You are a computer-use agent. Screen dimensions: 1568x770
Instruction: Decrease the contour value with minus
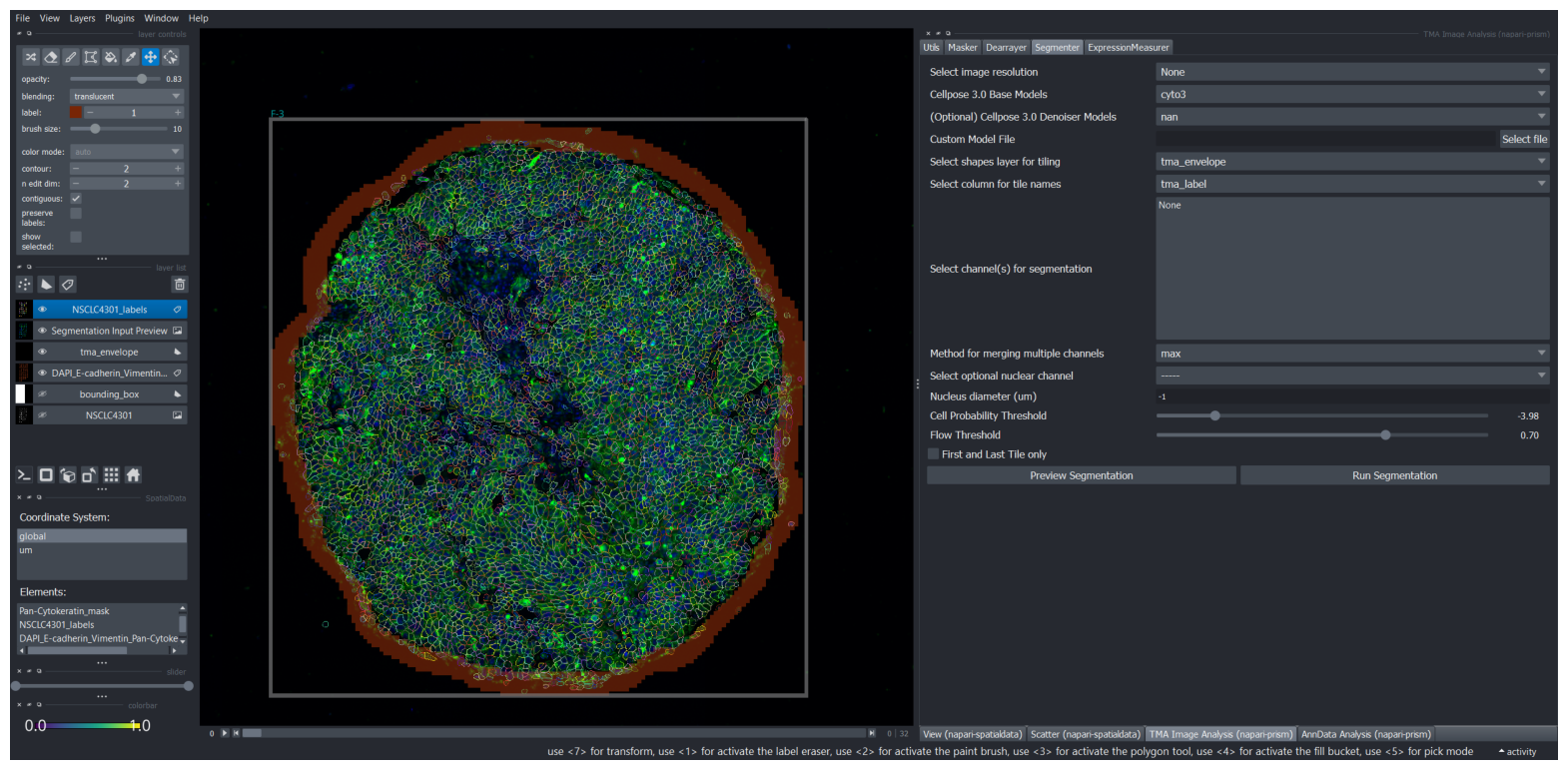[75, 169]
